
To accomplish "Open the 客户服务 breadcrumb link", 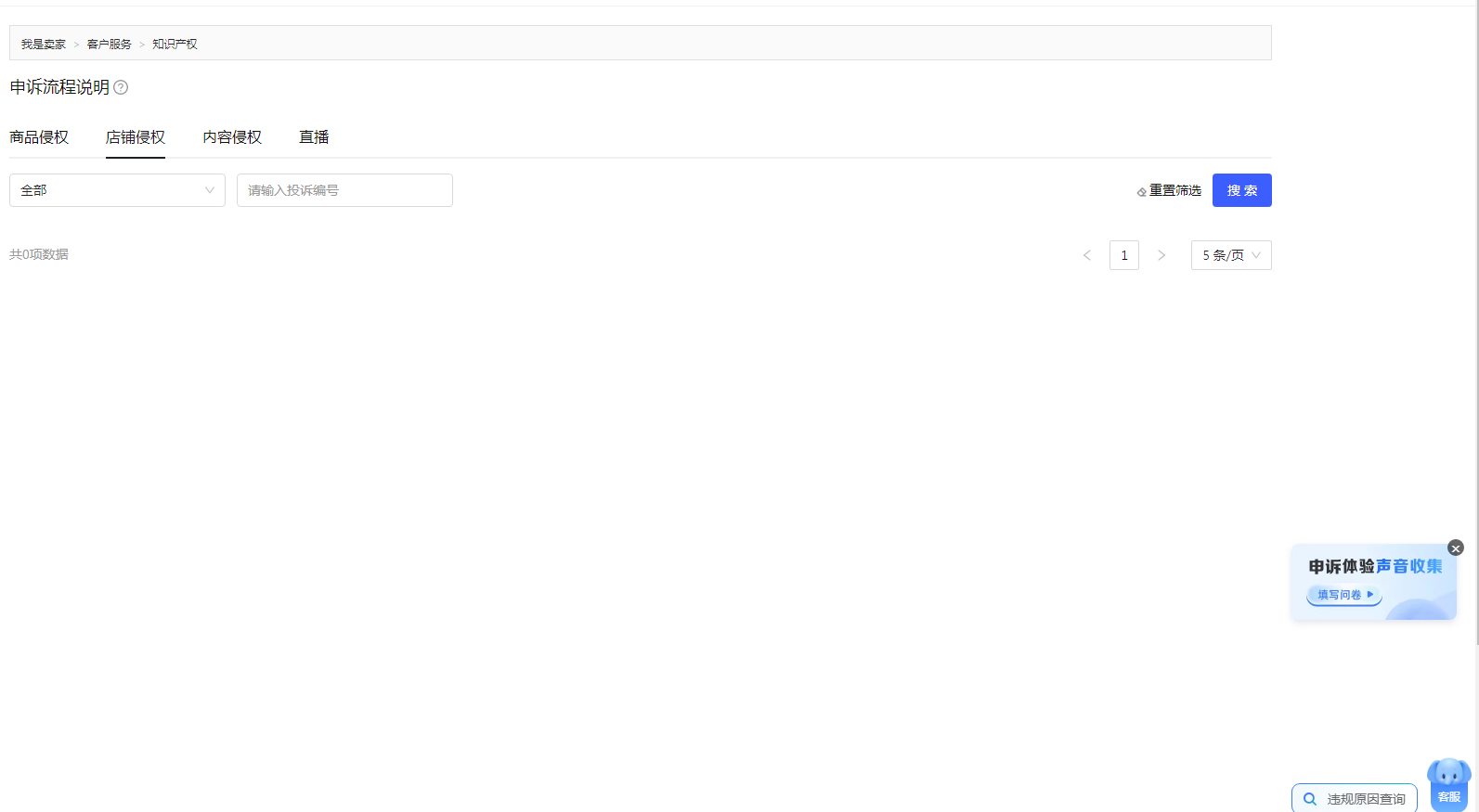I will tap(110, 44).
